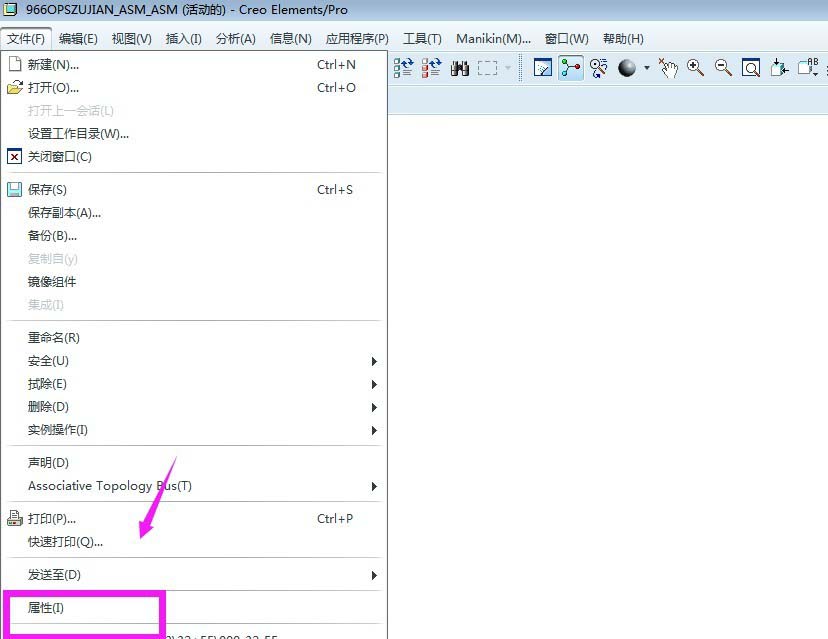Click Ctrl+P shortcut text
The width and height of the screenshot is (828, 639).
point(335,519)
